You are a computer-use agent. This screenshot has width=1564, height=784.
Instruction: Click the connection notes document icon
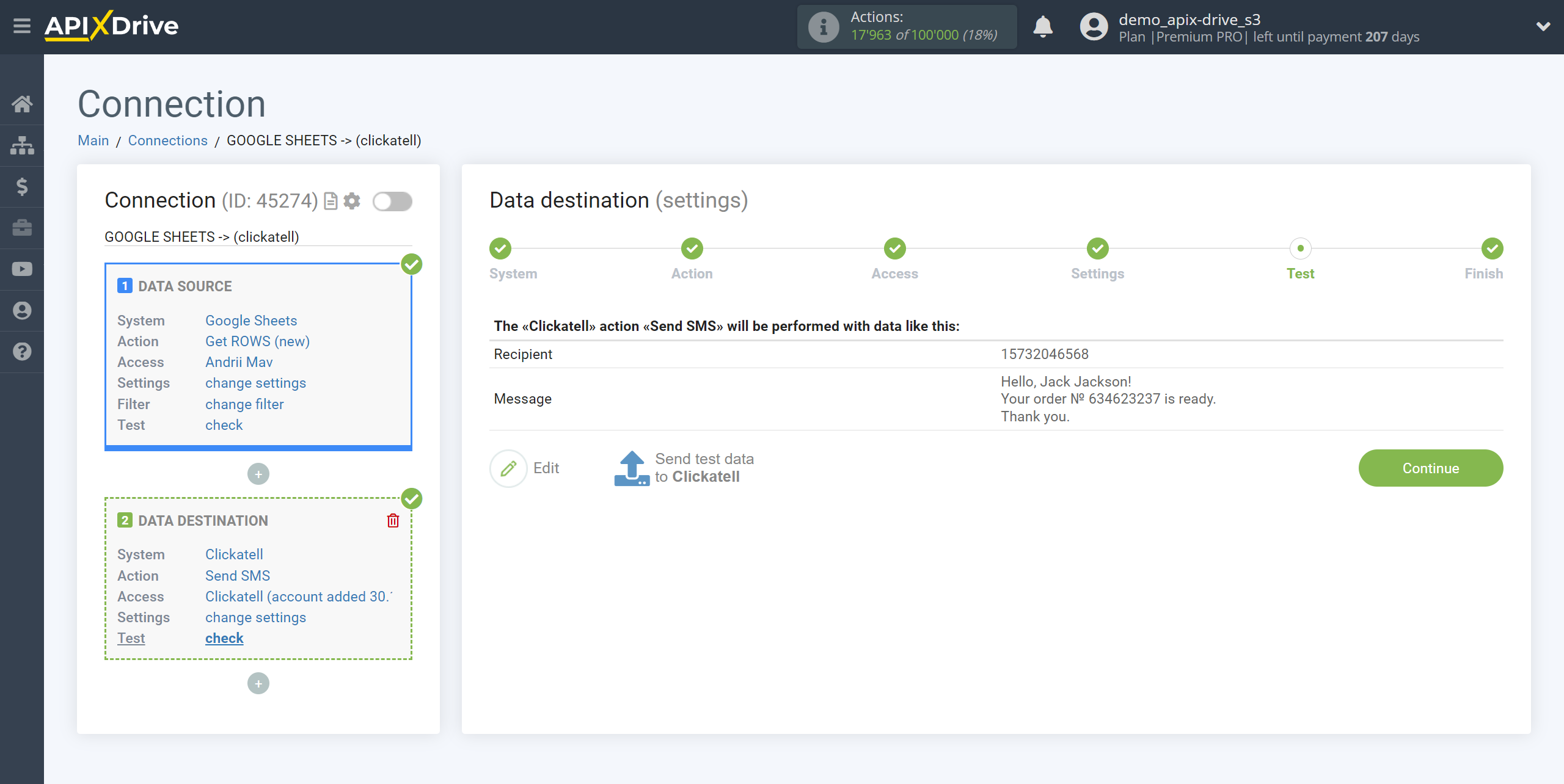point(331,201)
